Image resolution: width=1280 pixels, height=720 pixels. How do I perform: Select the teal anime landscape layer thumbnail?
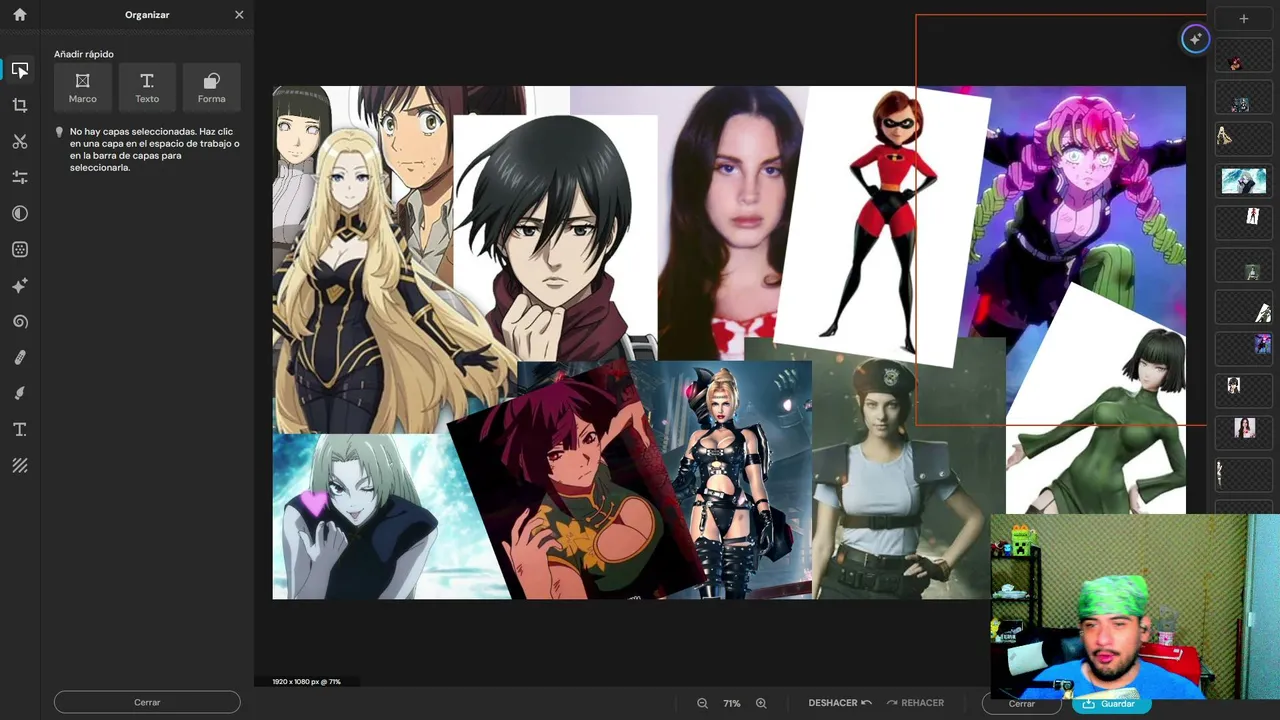click(1244, 181)
